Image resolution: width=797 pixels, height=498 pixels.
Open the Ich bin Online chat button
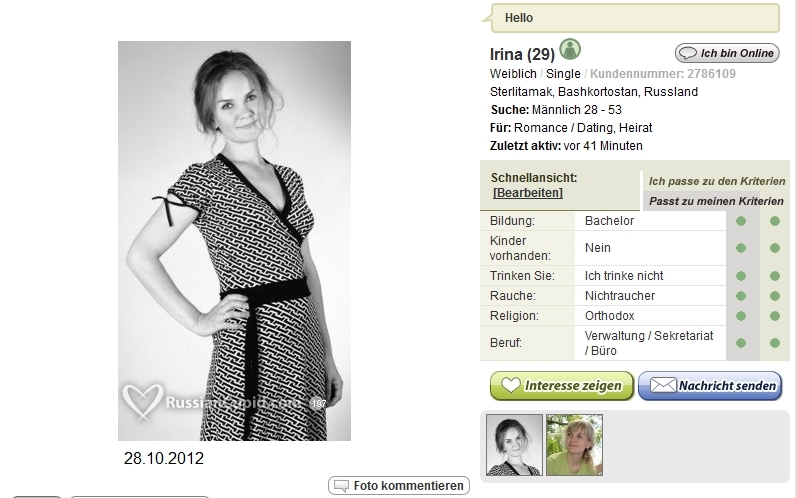[x=727, y=53]
